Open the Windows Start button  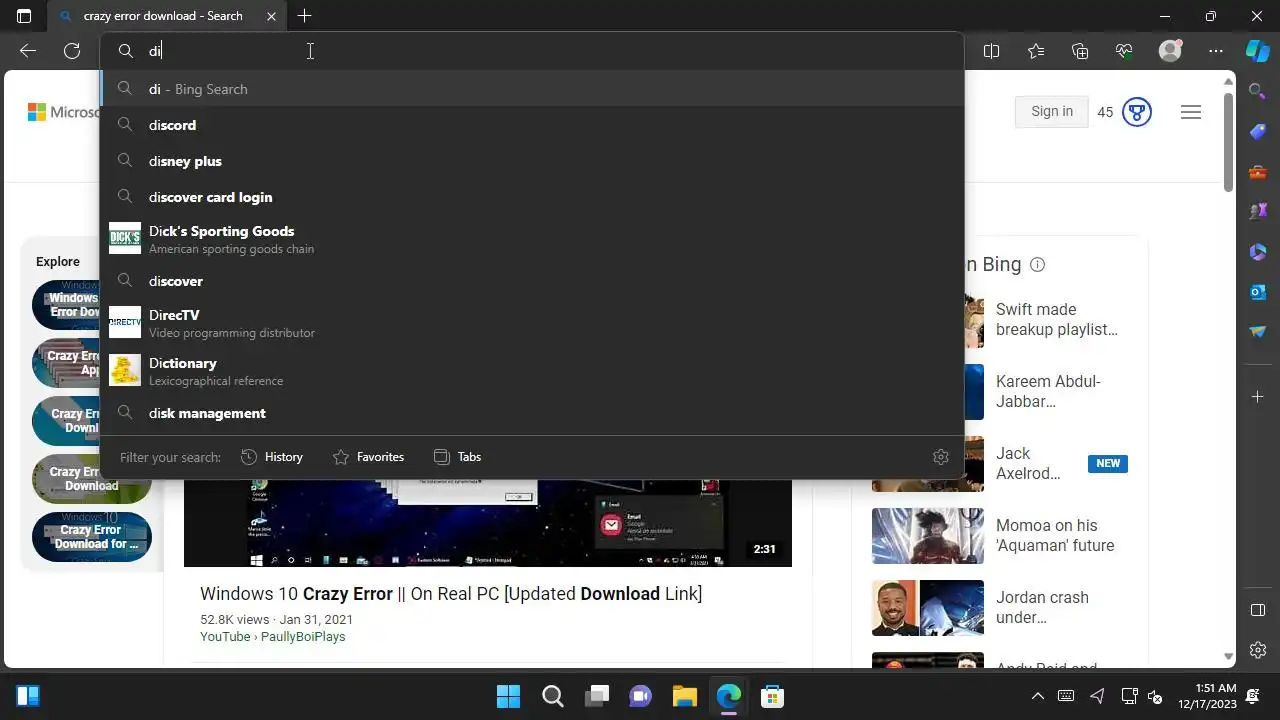coord(508,696)
